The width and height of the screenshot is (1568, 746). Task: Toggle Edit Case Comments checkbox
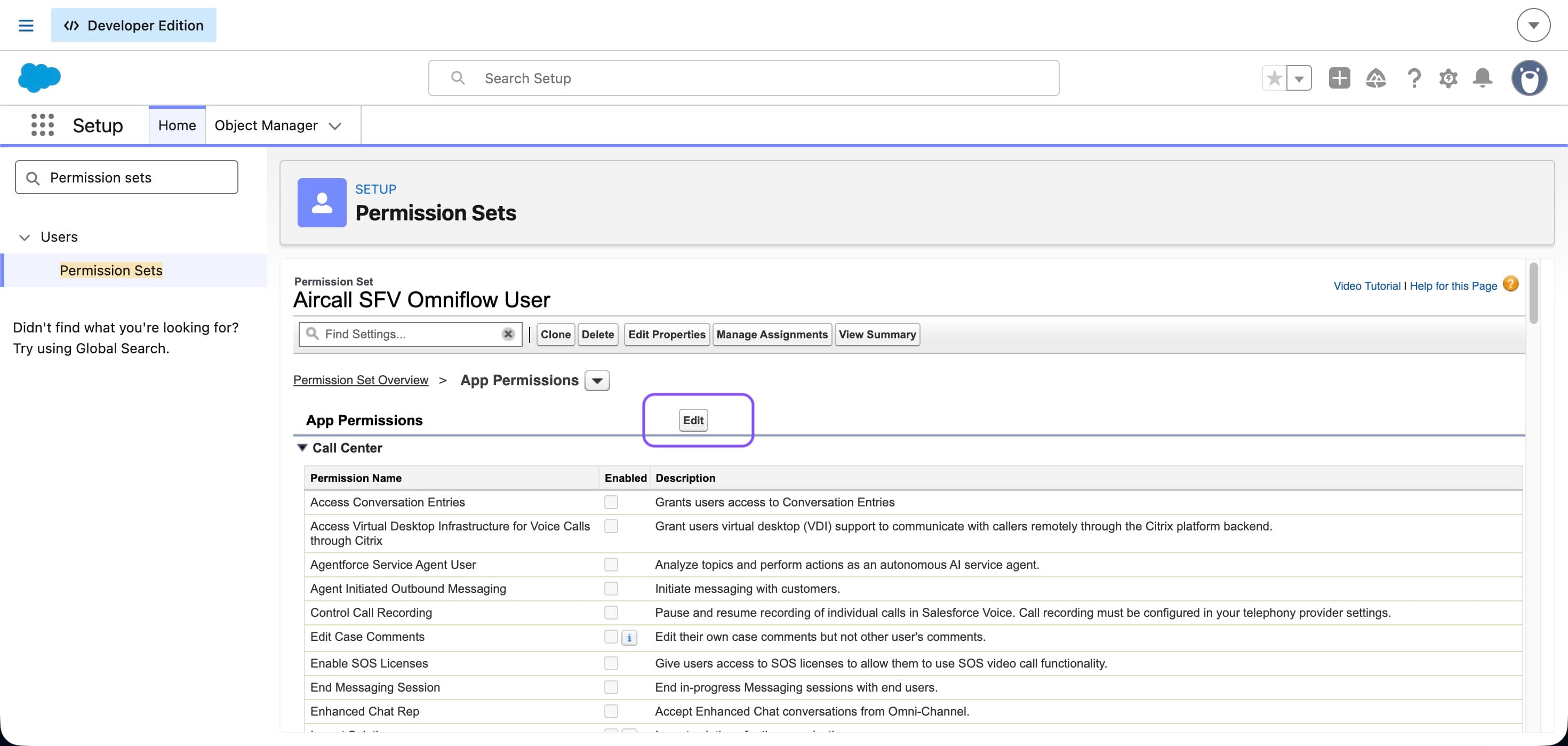point(611,637)
